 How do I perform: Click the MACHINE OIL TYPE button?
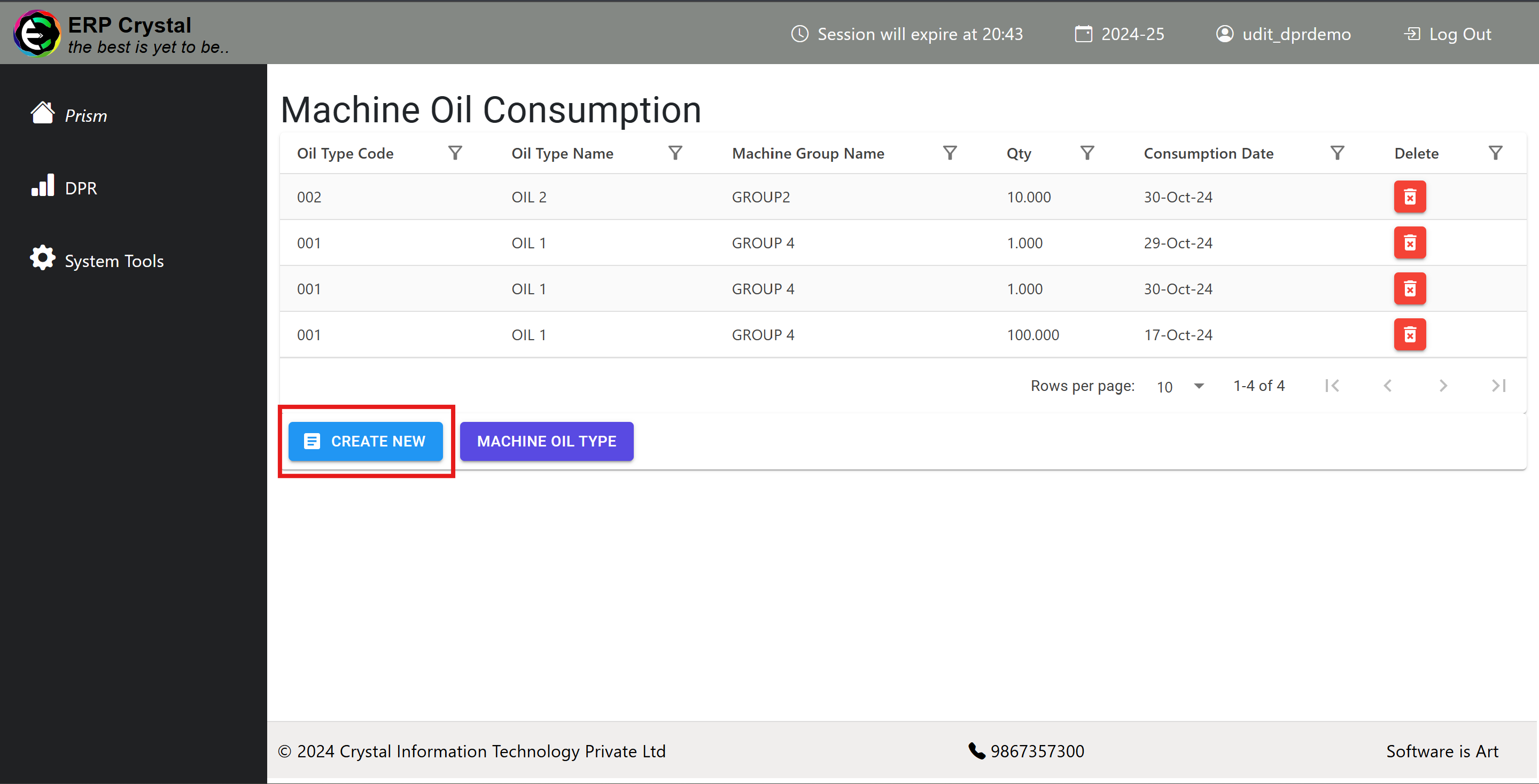[x=547, y=441]
